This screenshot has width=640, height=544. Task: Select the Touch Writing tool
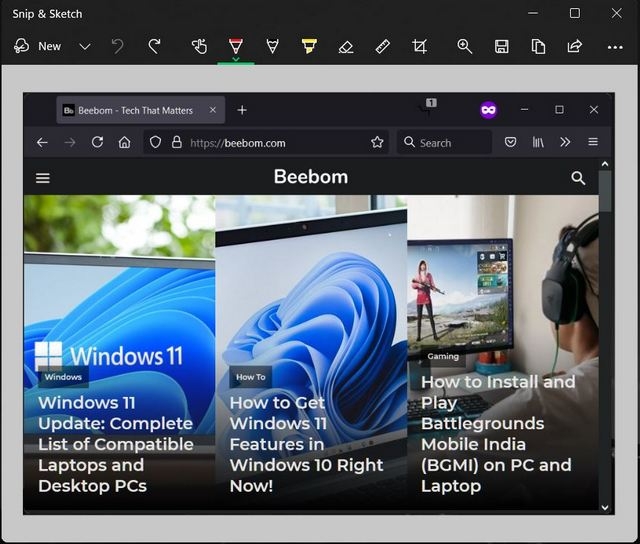(x=199, y=46)
